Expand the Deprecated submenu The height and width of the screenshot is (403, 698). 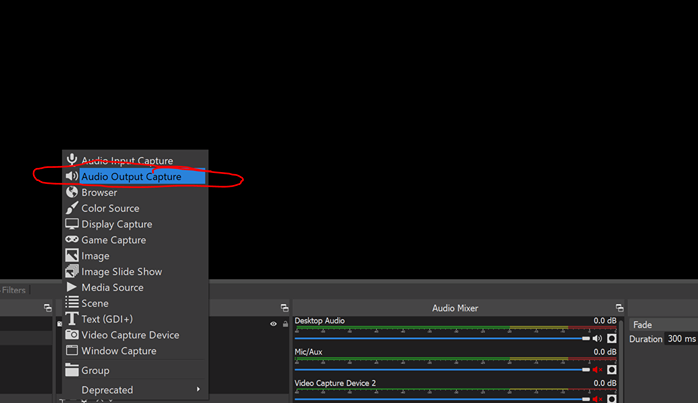(x=135, y=390)
